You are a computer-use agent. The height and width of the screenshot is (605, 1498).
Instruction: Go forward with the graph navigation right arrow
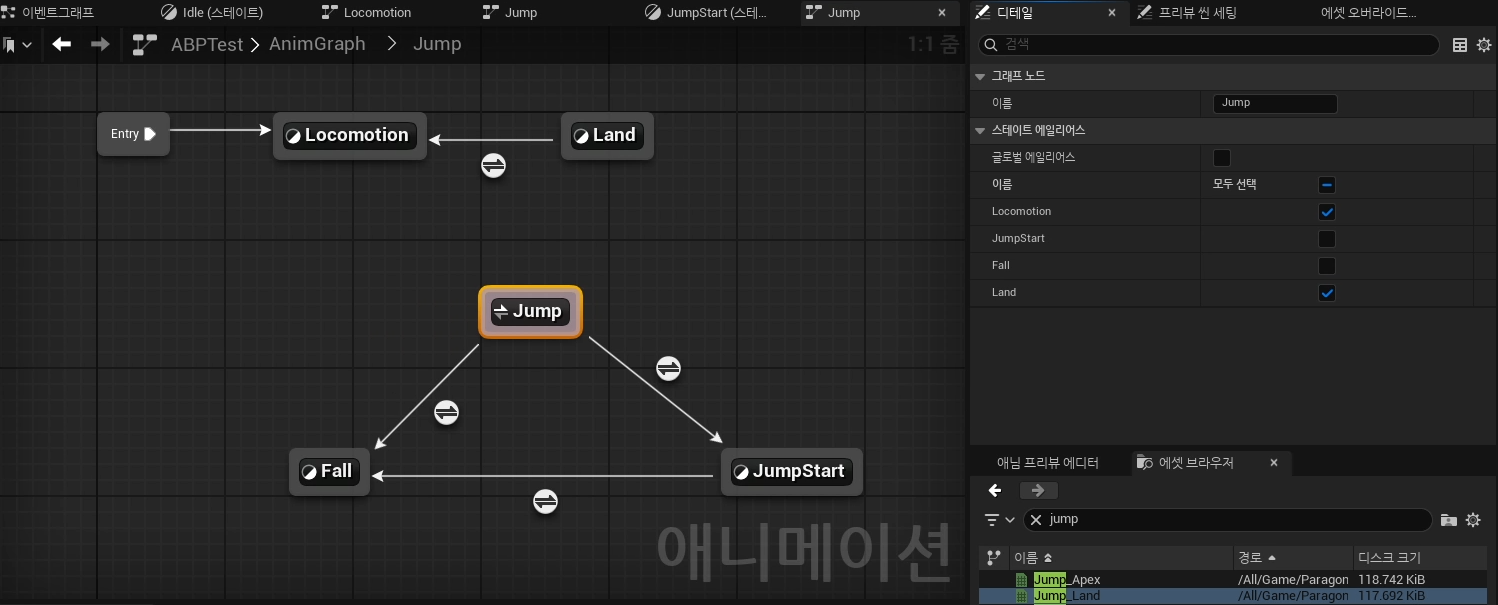click(x=100, y=44)
